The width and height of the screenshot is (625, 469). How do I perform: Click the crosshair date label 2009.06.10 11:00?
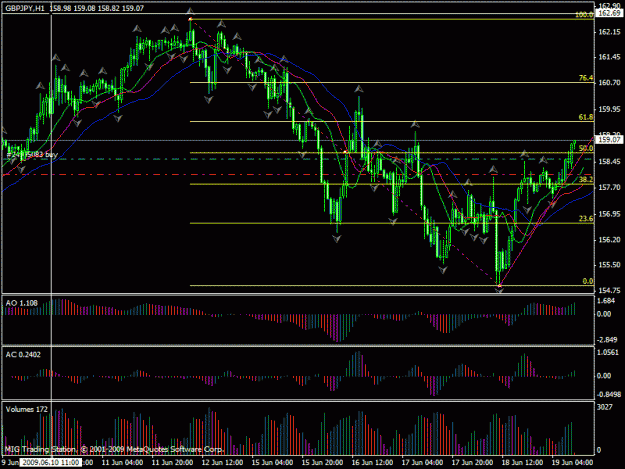(x=50, y=463)
